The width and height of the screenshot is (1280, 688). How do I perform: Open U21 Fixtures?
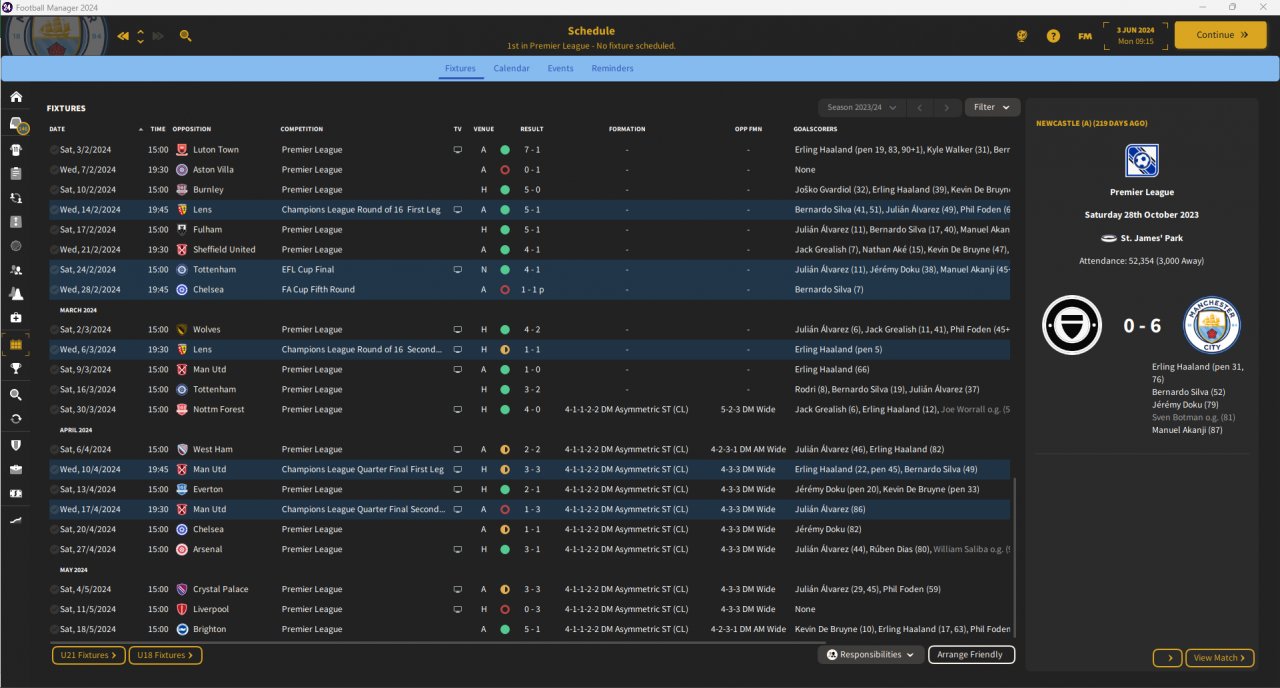pos(88,655)
